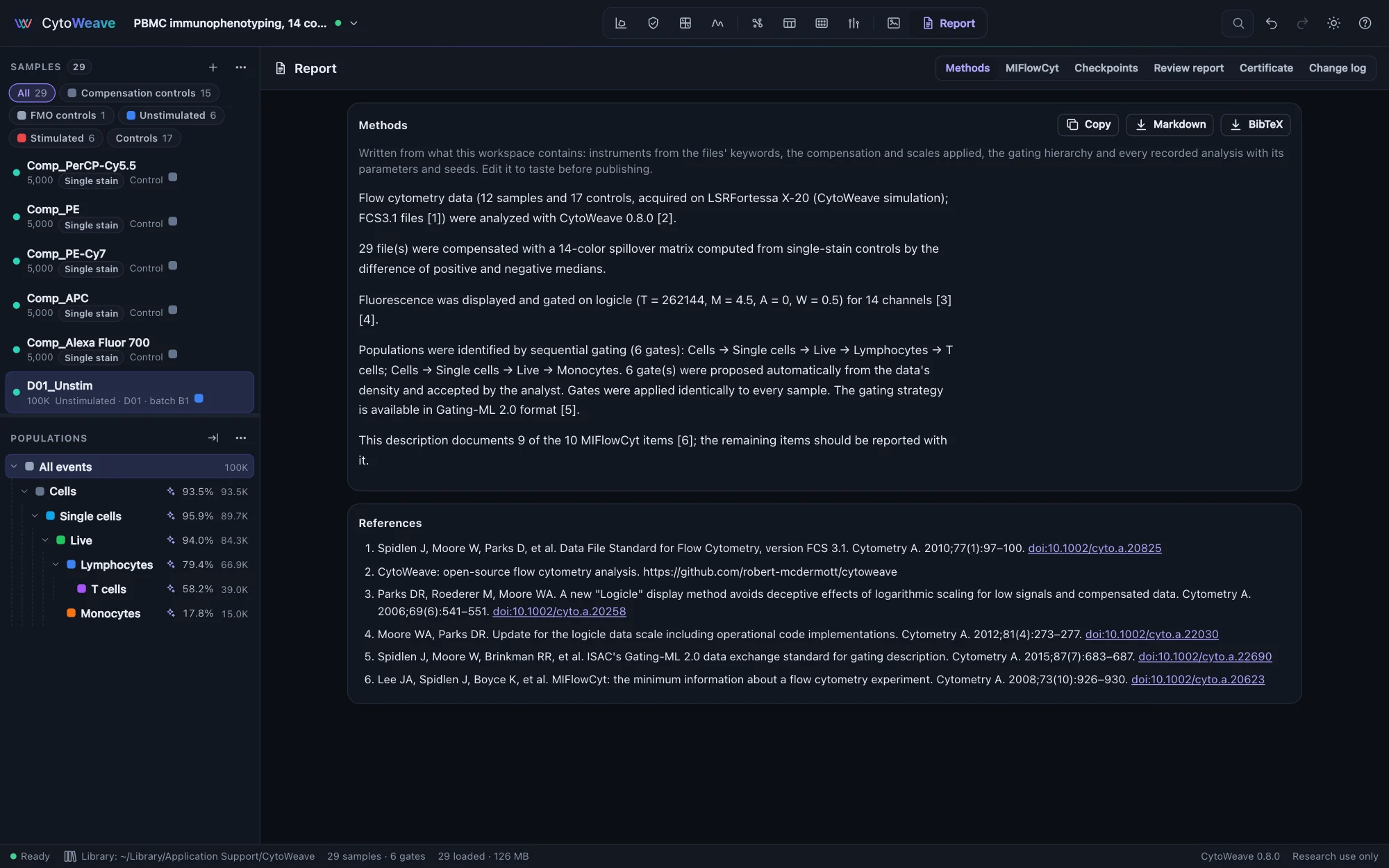Collapse the Cells population node
The image size is (1389, 868).
(x=24, y=491)
